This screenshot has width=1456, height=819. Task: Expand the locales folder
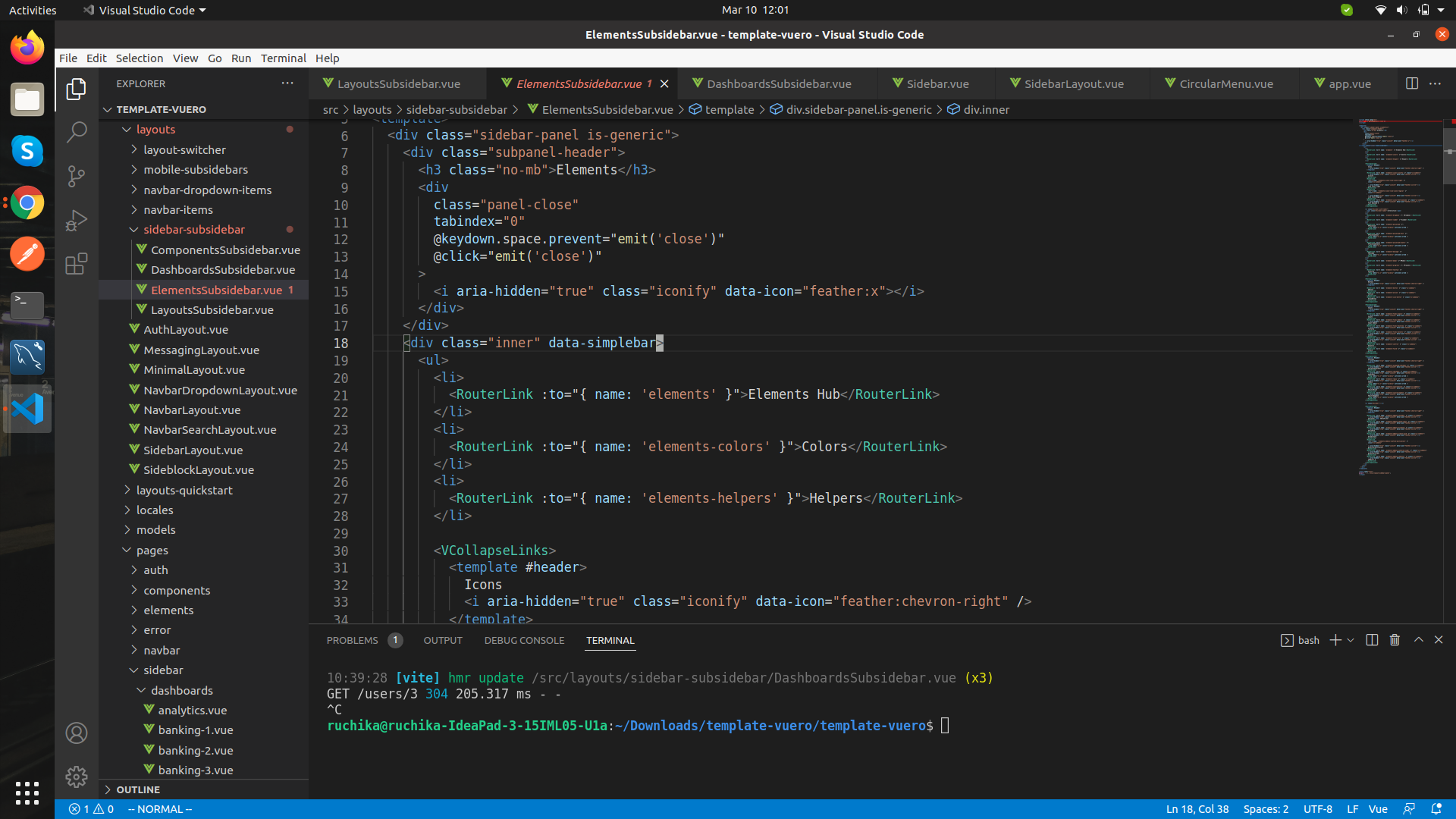click(x=155, y=510)
